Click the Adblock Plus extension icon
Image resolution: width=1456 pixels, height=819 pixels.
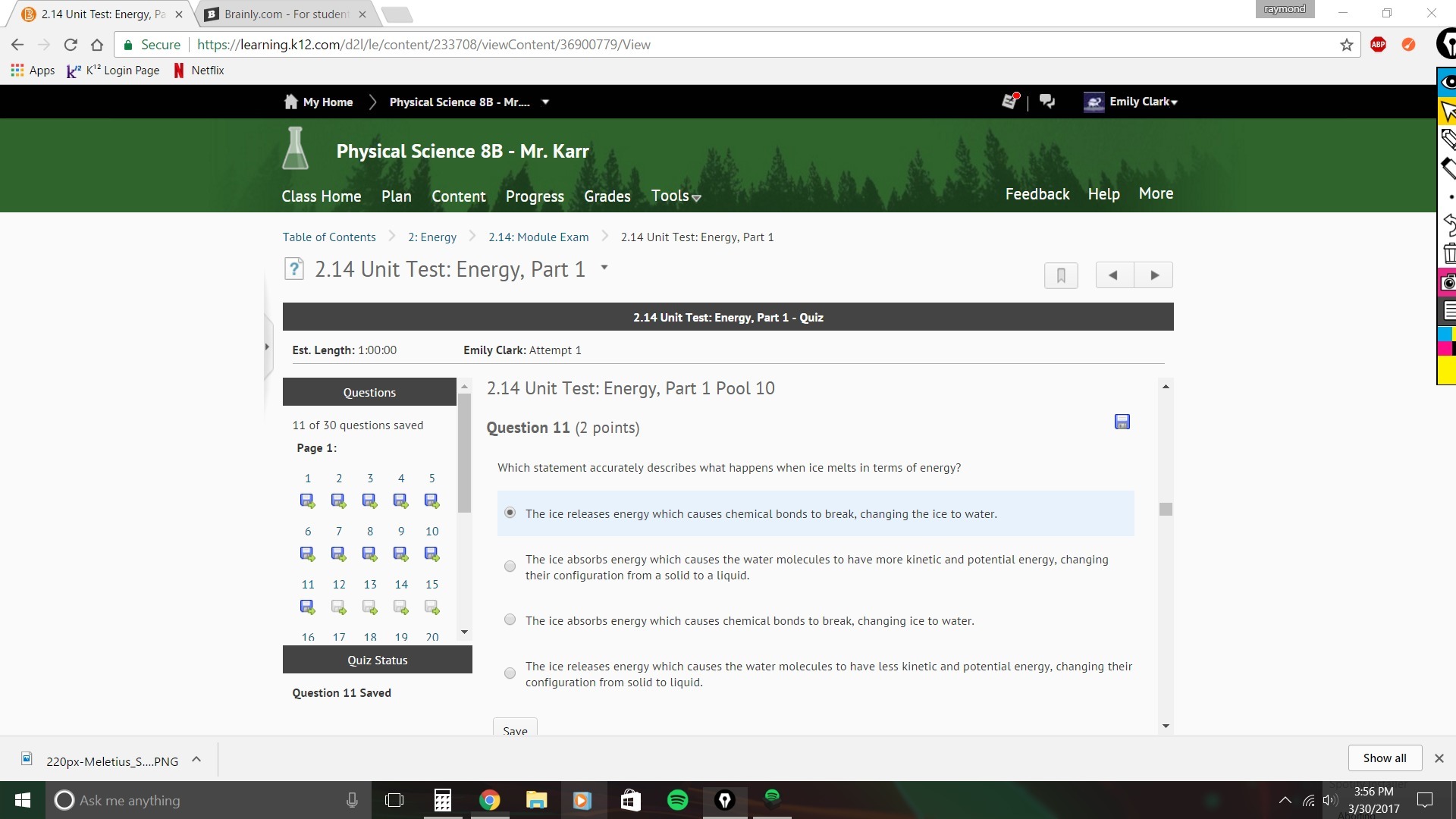click(1378, 45)
